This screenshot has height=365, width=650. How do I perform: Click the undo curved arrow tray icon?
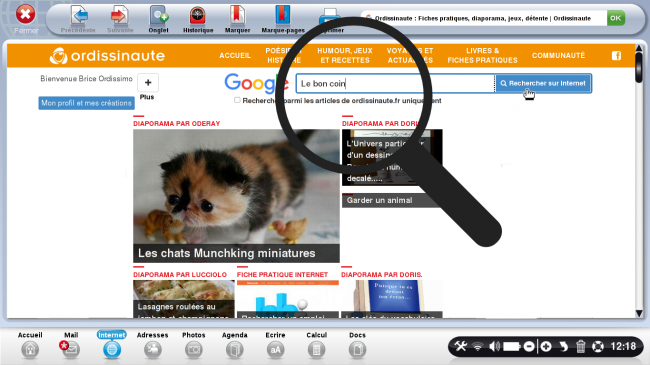click(x=563, y=346)
